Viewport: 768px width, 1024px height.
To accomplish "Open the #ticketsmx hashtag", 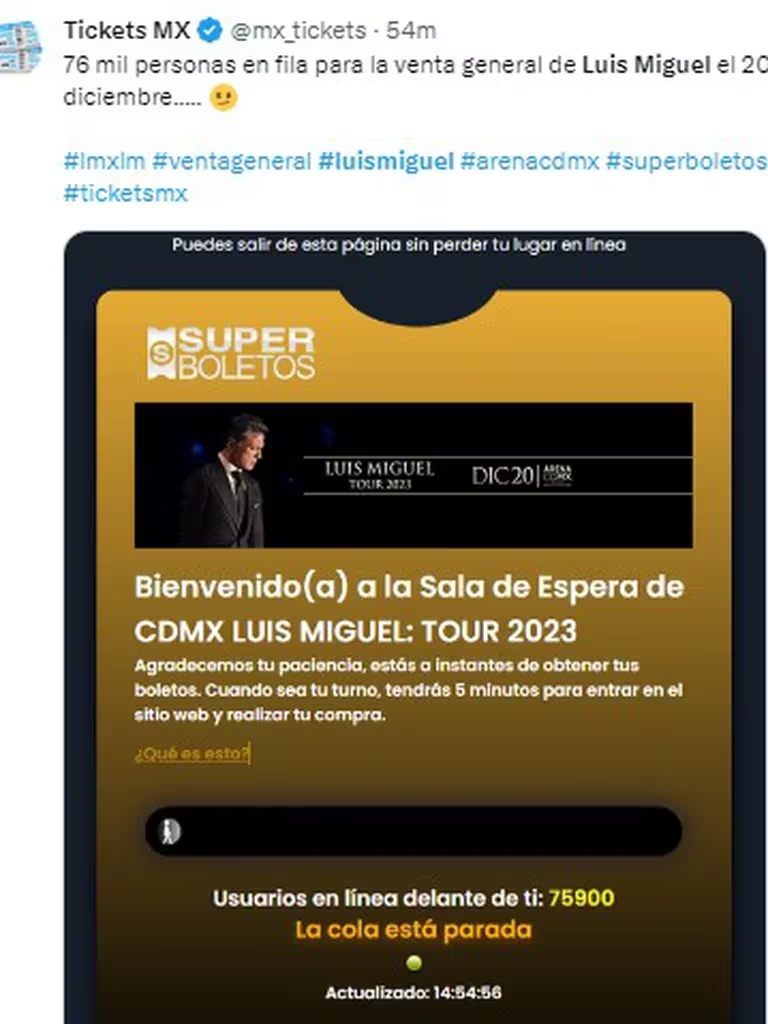I will pos(125,193).
